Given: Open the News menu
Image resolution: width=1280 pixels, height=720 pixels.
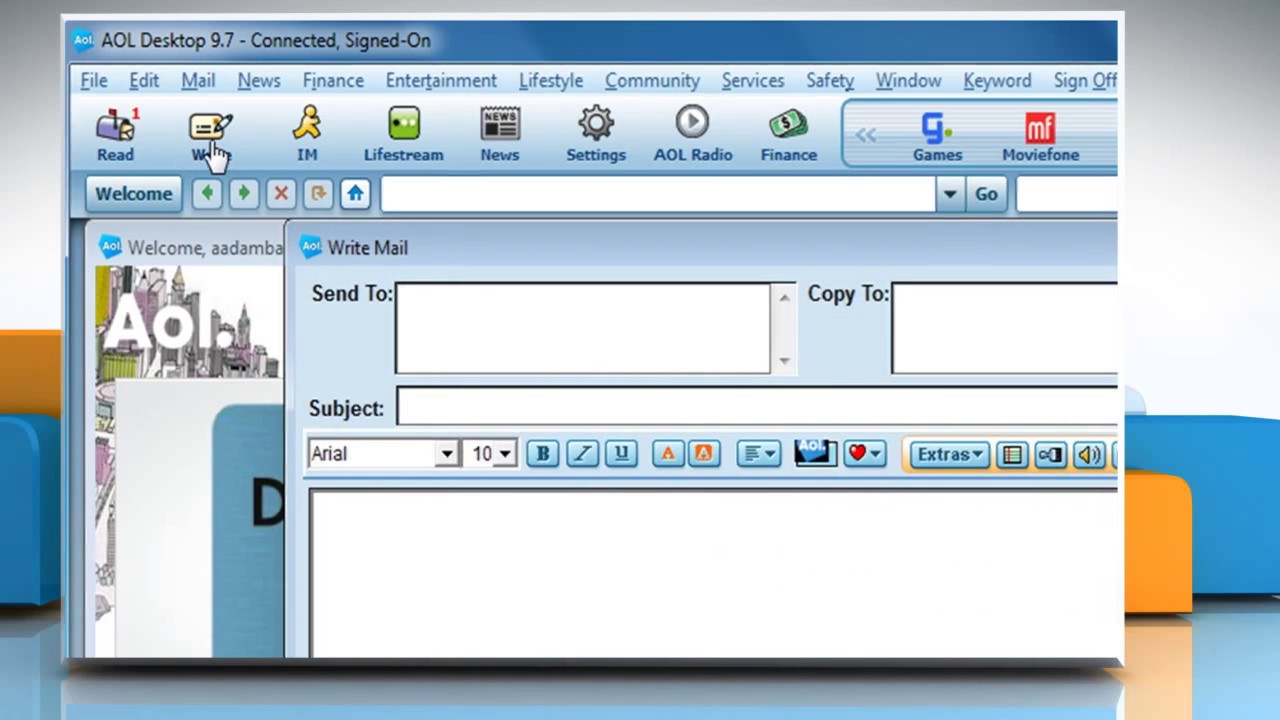Looking at the screenshot, I should [x=259, y=81].
